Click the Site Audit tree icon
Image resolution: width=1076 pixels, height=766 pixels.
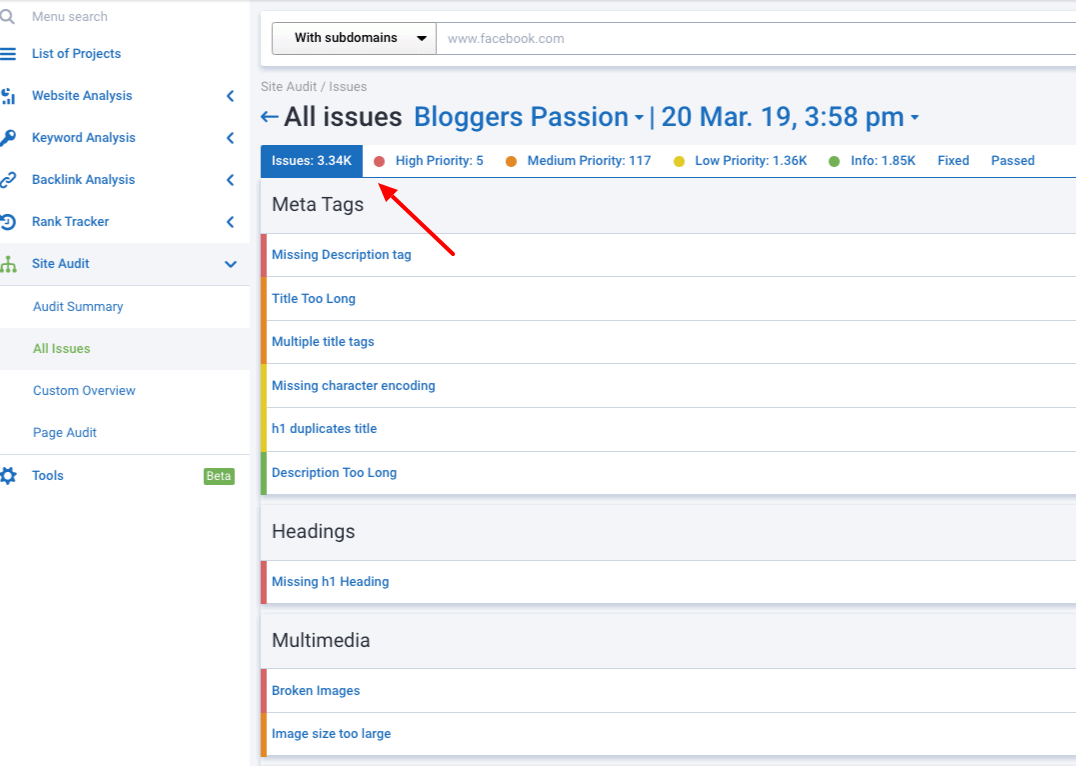pyautogui.click(x=8, y=264)
